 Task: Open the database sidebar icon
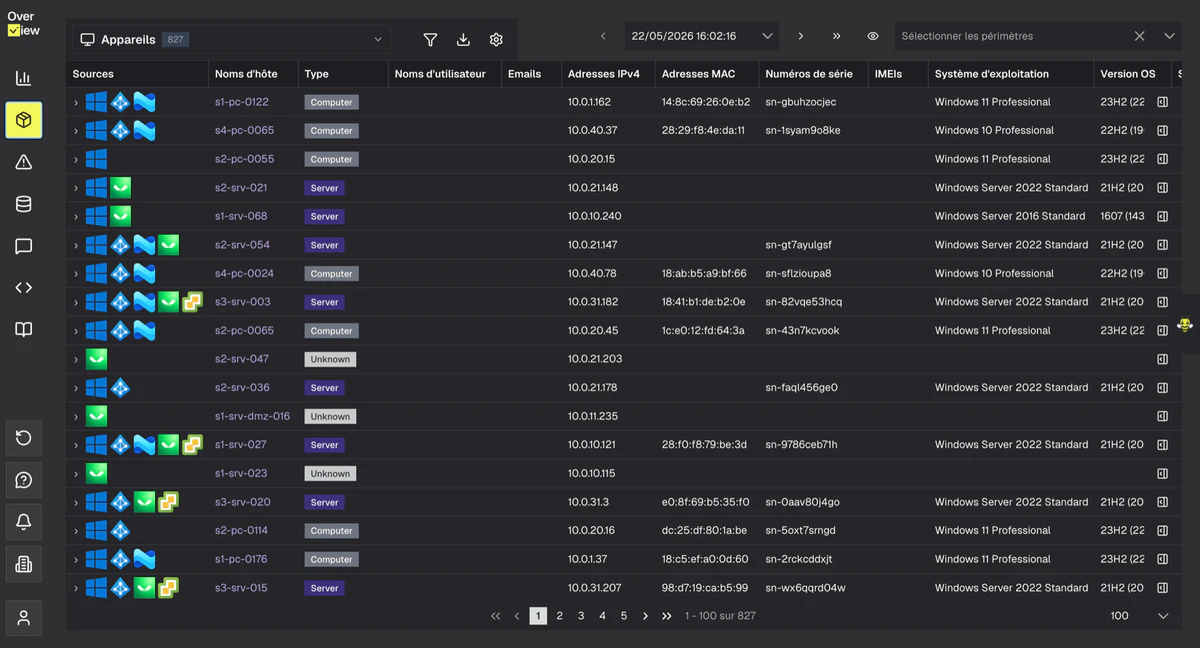[24, 204]
